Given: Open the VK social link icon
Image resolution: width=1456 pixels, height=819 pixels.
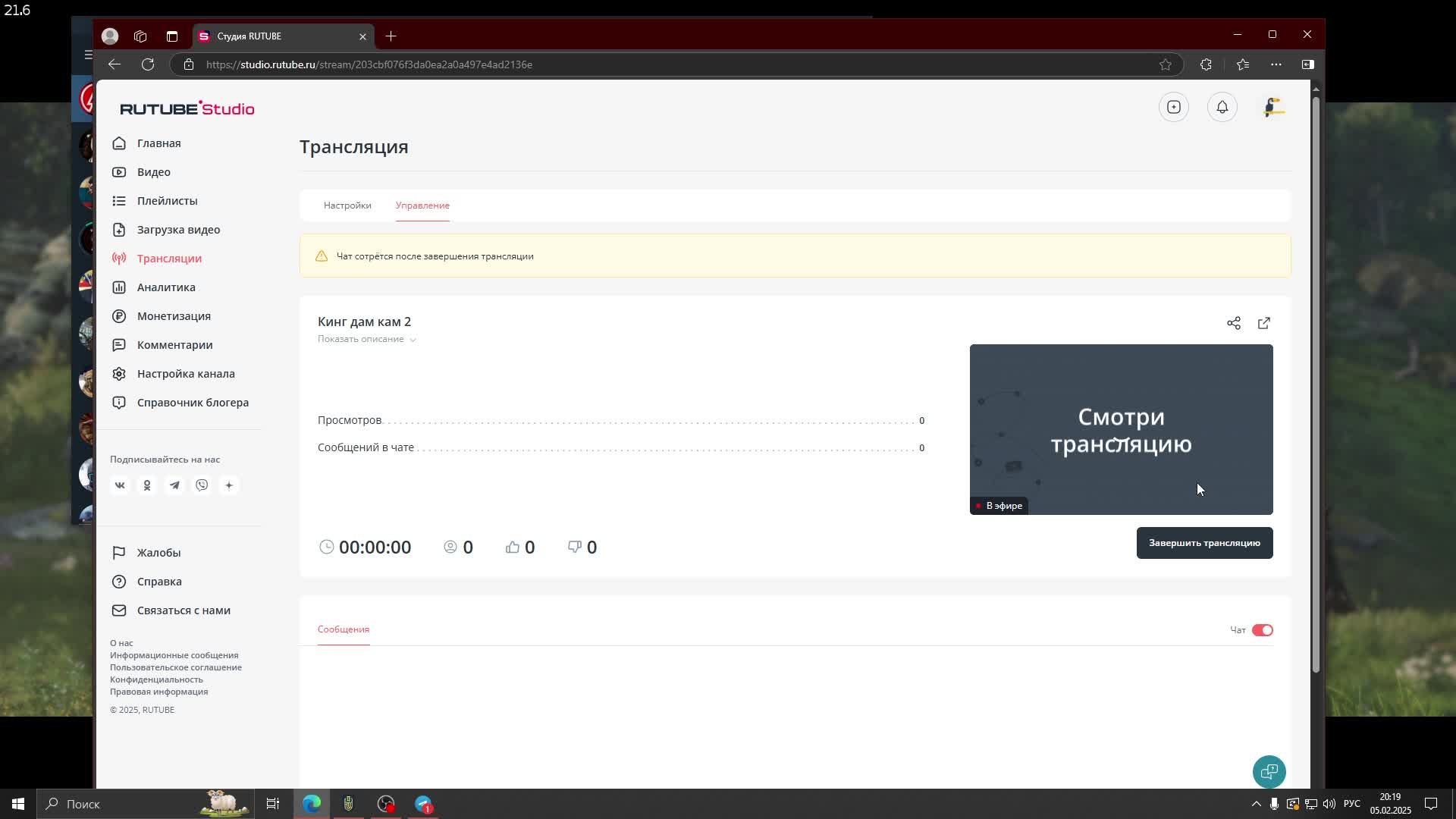Looking at the screenshot, I should pos(120,485).
